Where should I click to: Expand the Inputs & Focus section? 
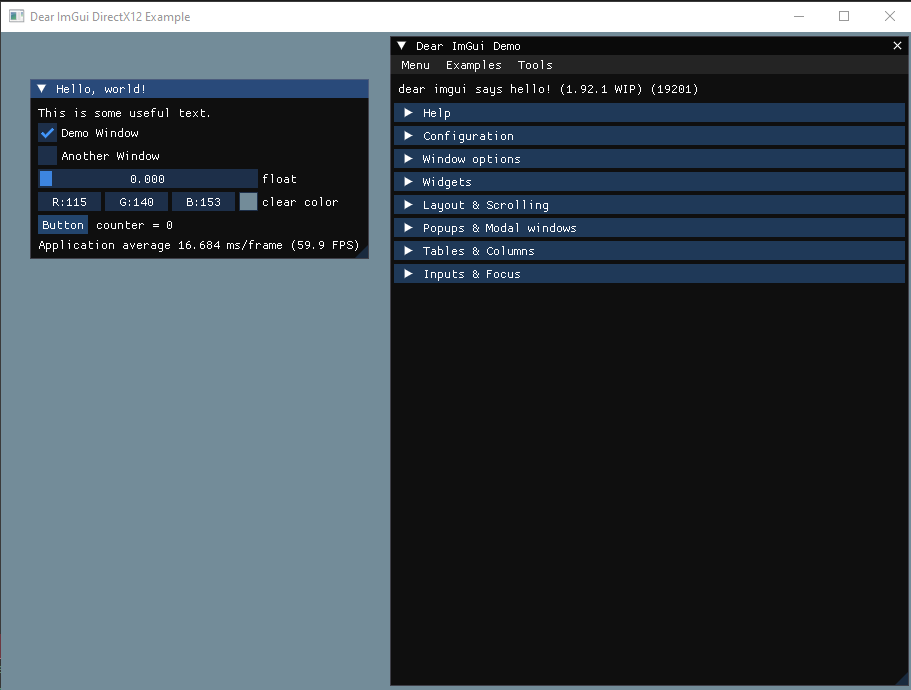pos(649,274)
